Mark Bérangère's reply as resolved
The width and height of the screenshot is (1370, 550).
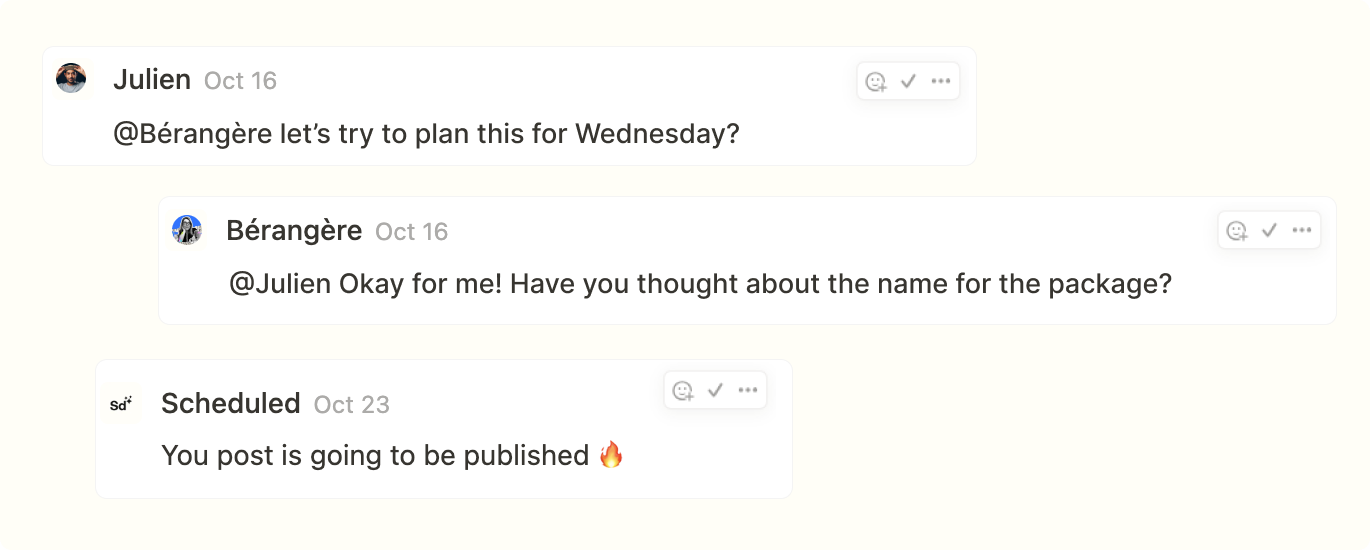[x=1269, y=231]
